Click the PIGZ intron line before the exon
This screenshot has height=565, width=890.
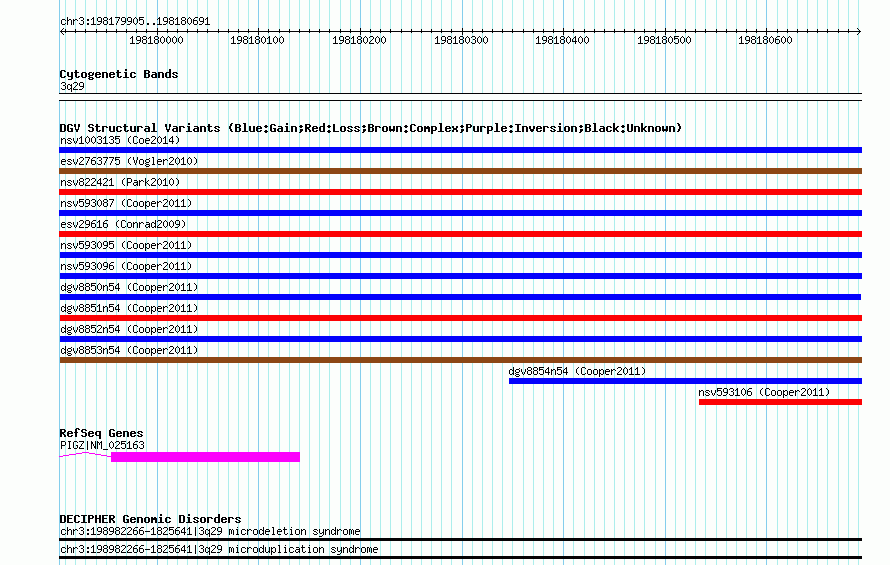click(86, 455)
